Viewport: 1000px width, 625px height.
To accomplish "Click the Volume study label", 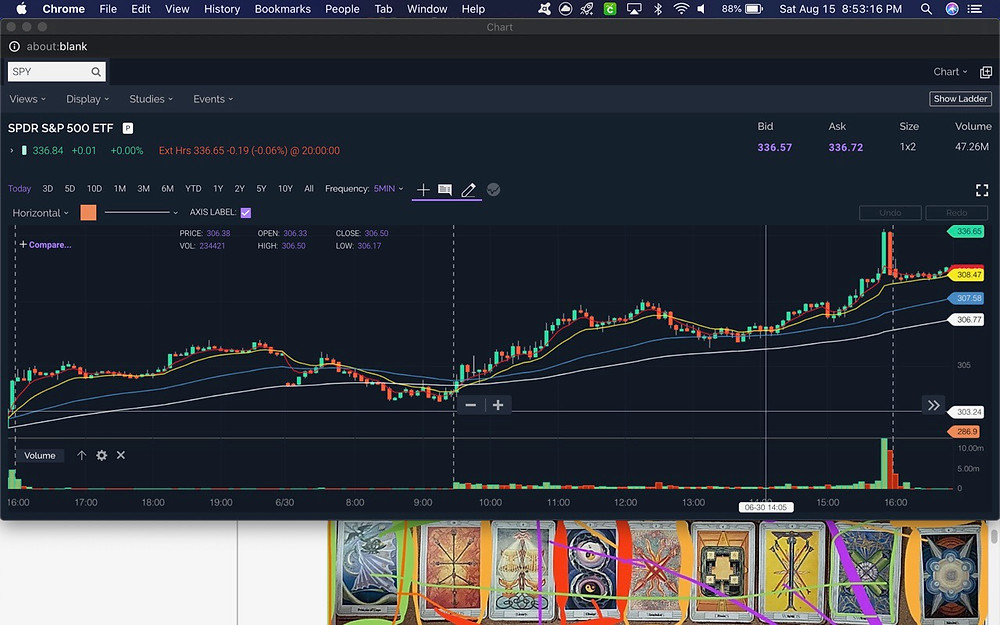I will 40,455.
